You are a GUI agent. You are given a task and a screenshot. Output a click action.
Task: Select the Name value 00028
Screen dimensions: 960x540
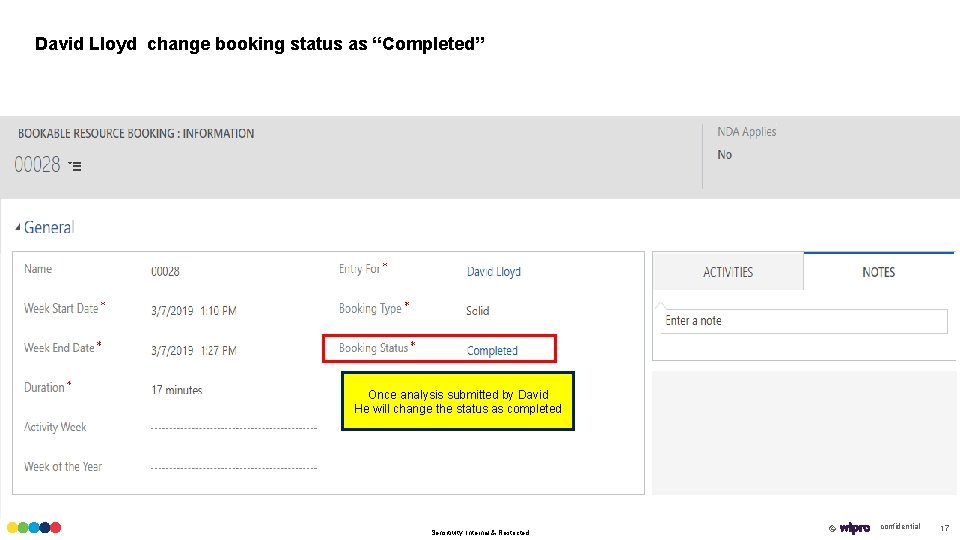pyautogui.click(x=165, y=271)
